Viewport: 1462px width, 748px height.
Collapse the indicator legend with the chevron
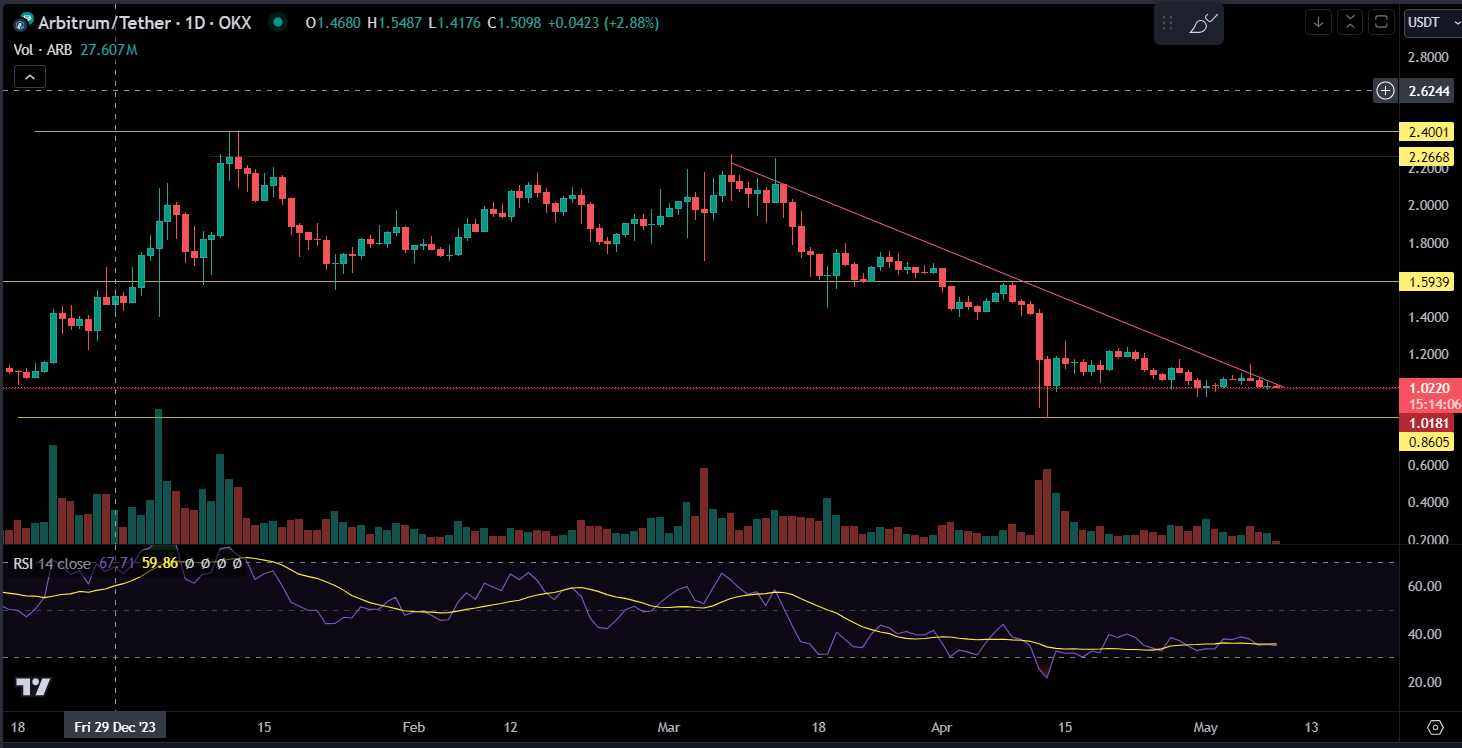(29, 76)
